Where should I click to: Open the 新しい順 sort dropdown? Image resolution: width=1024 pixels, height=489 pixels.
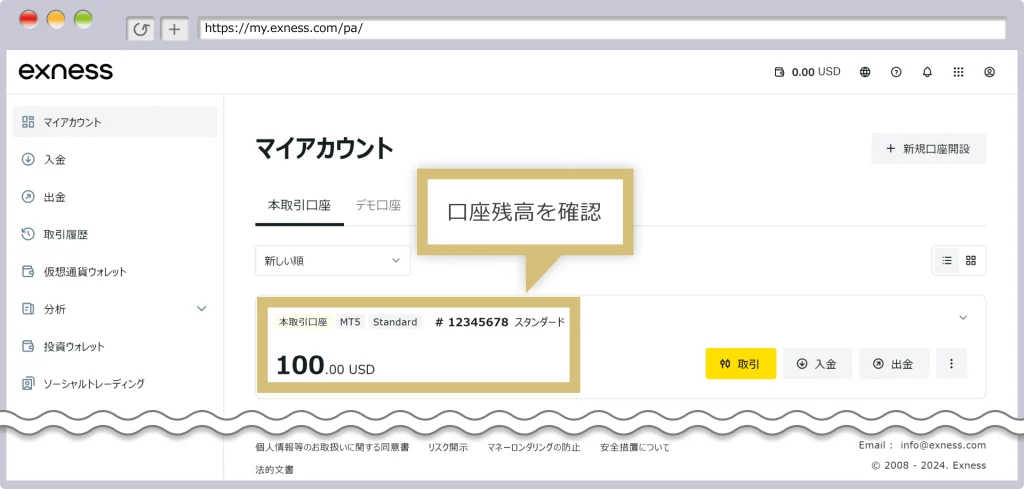pyautogui.click(x=332, y=260)
